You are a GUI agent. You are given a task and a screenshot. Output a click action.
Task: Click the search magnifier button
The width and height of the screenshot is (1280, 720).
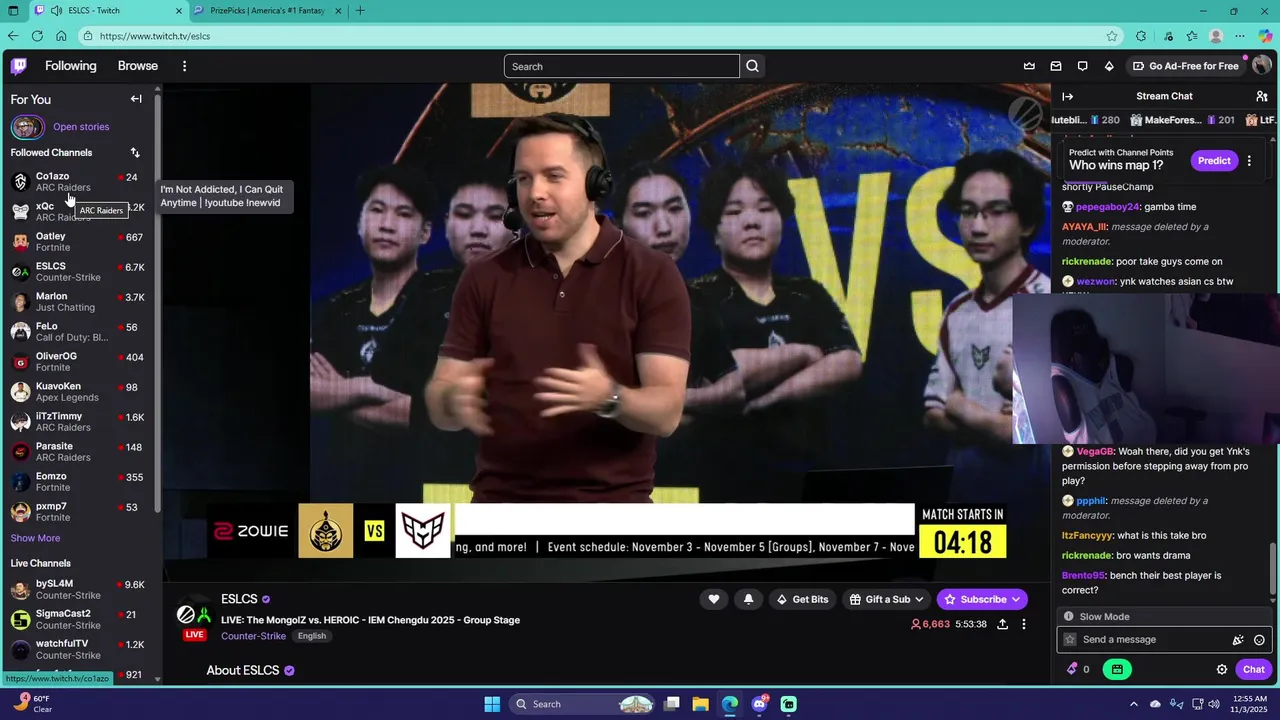(753, 66)
